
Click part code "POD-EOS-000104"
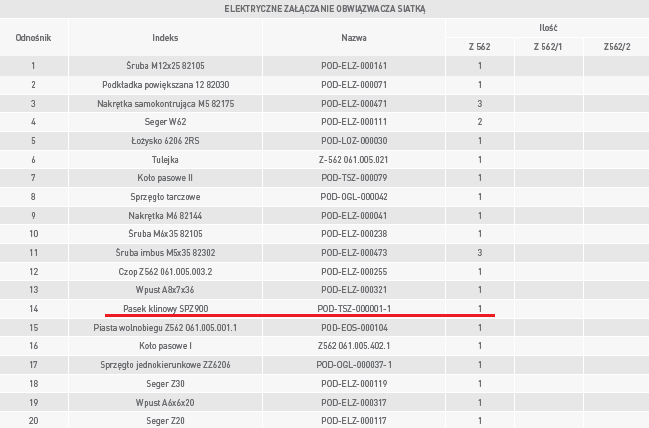353,328
